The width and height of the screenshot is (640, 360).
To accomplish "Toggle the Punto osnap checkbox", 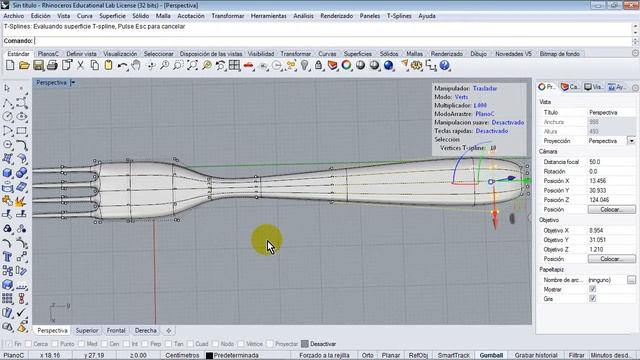I will coord(55,344).
